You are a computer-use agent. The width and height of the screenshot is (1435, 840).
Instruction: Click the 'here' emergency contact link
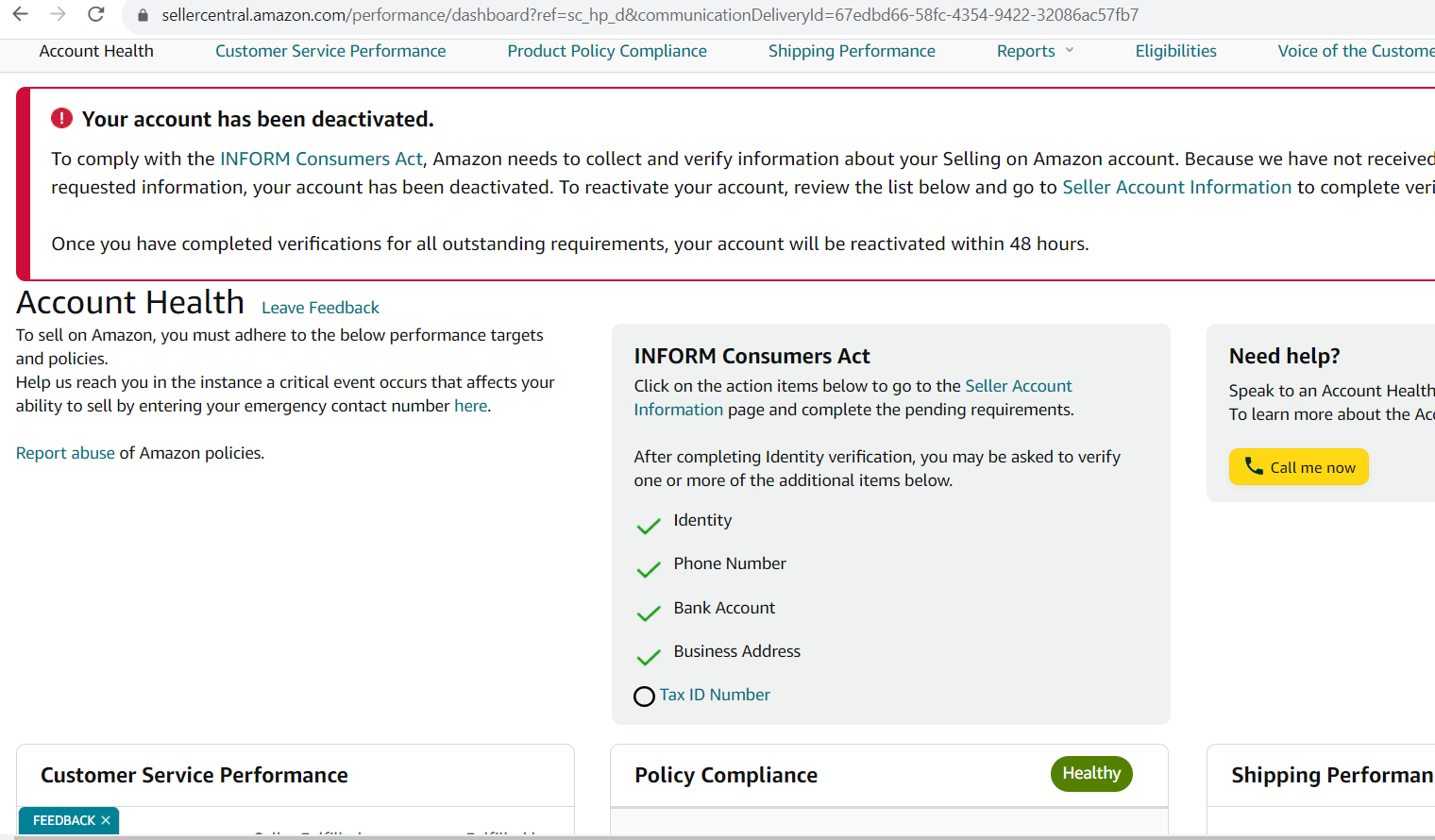(470, 406)
